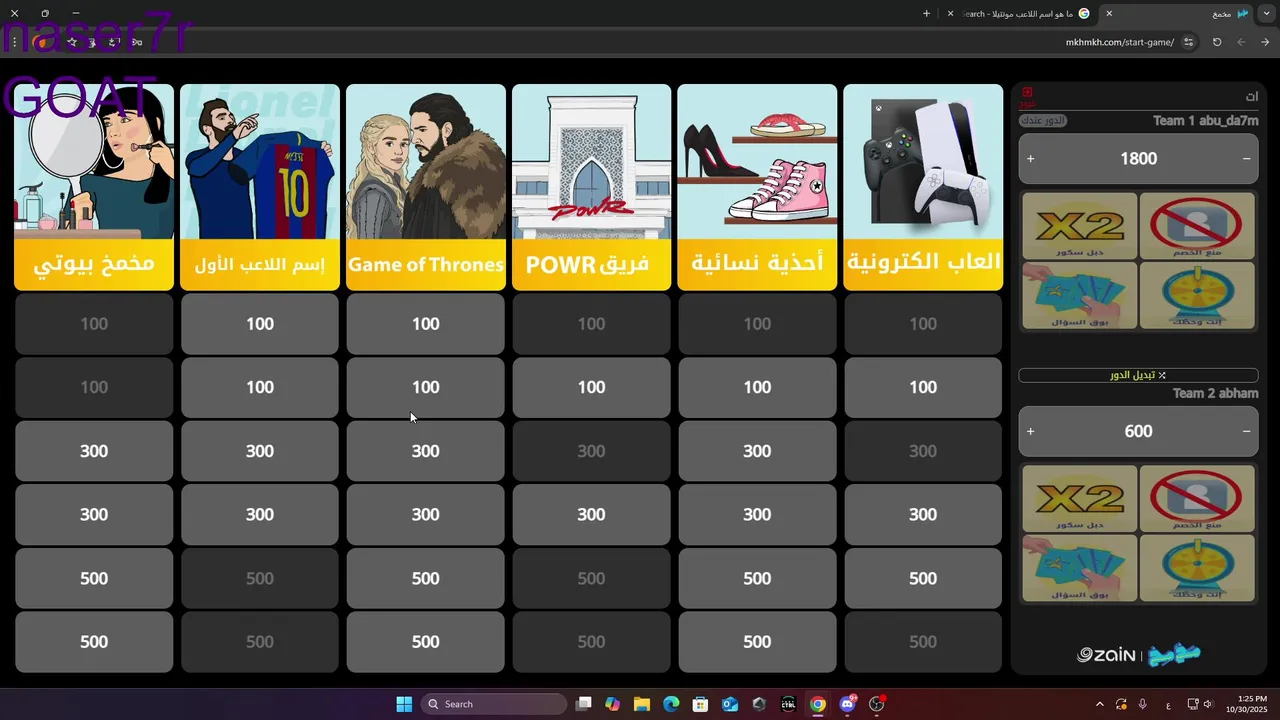Pick the upper 500 under أحذية نسائية
Viewport: 1280px width, 720px height.
coord(757,578)
